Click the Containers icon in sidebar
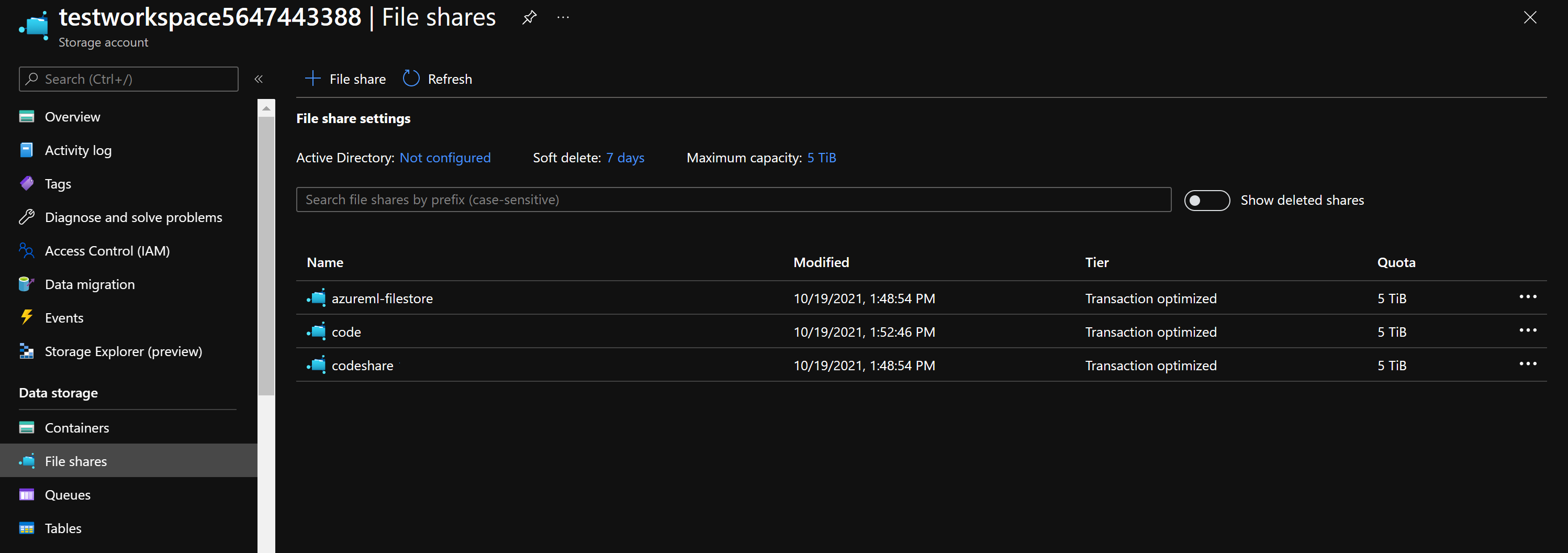This screenshot has width=1568, height=553. pos(27,427)
